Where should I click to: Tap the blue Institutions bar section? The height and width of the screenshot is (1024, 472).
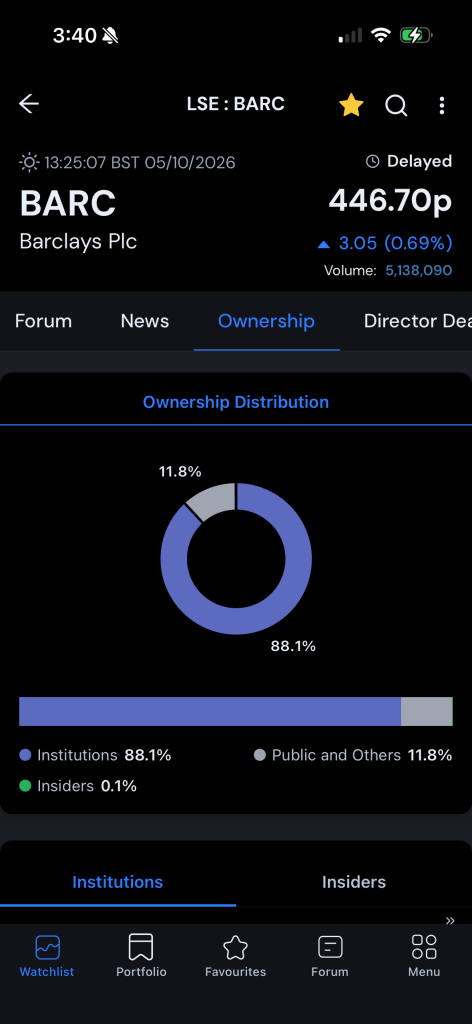point(210,711)
